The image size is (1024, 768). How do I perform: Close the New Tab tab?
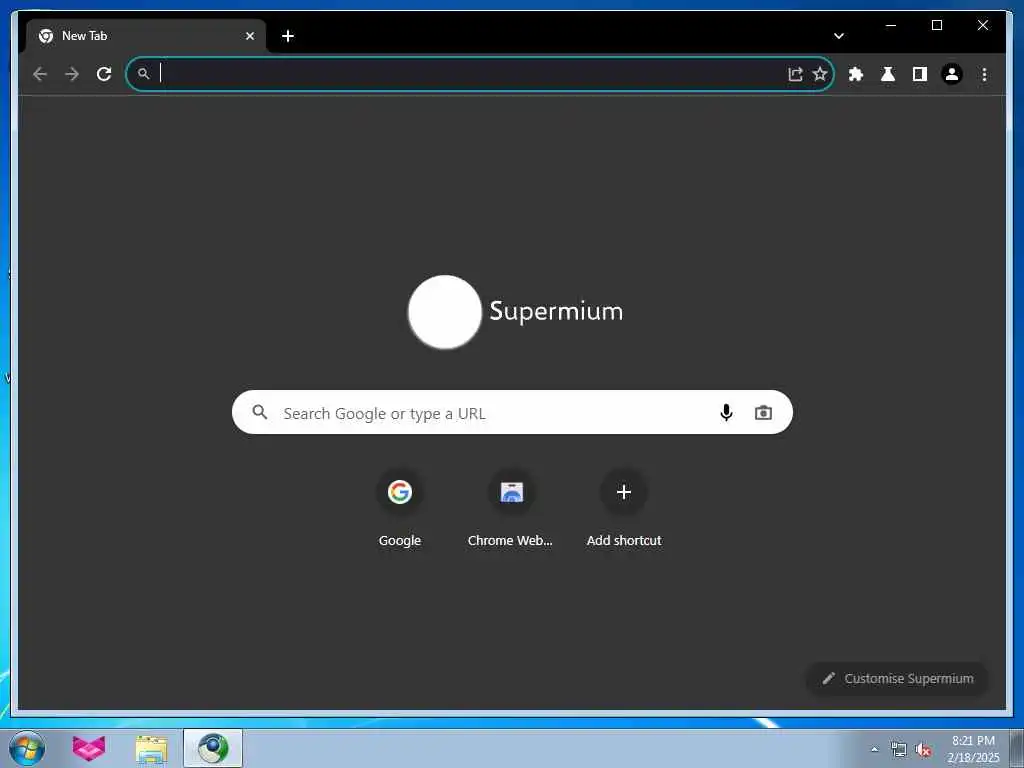[x=249, y=36]
